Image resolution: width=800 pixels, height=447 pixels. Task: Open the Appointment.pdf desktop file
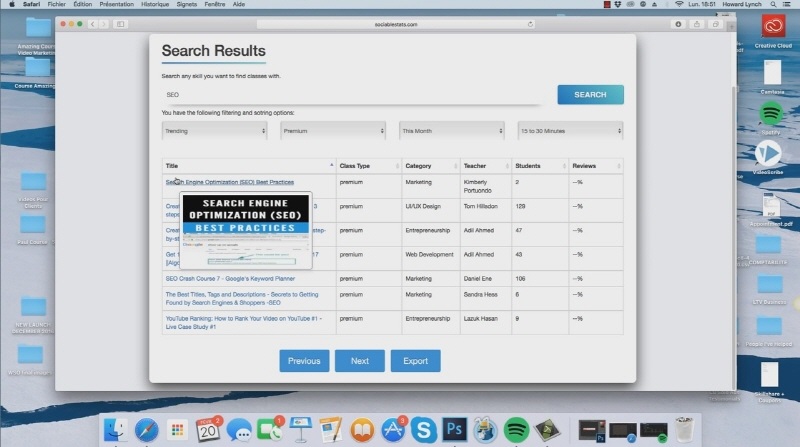771,206
